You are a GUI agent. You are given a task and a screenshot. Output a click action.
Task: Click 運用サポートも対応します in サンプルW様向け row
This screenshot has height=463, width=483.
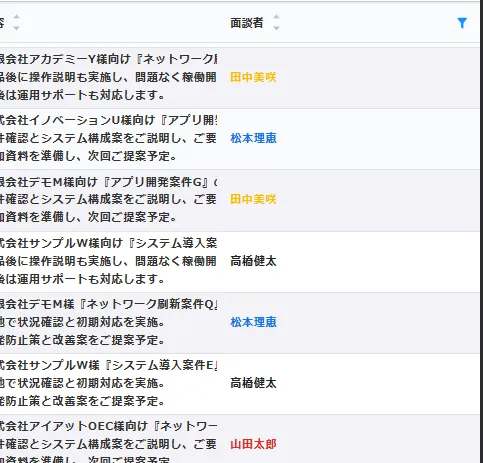[x=82, y=279]
